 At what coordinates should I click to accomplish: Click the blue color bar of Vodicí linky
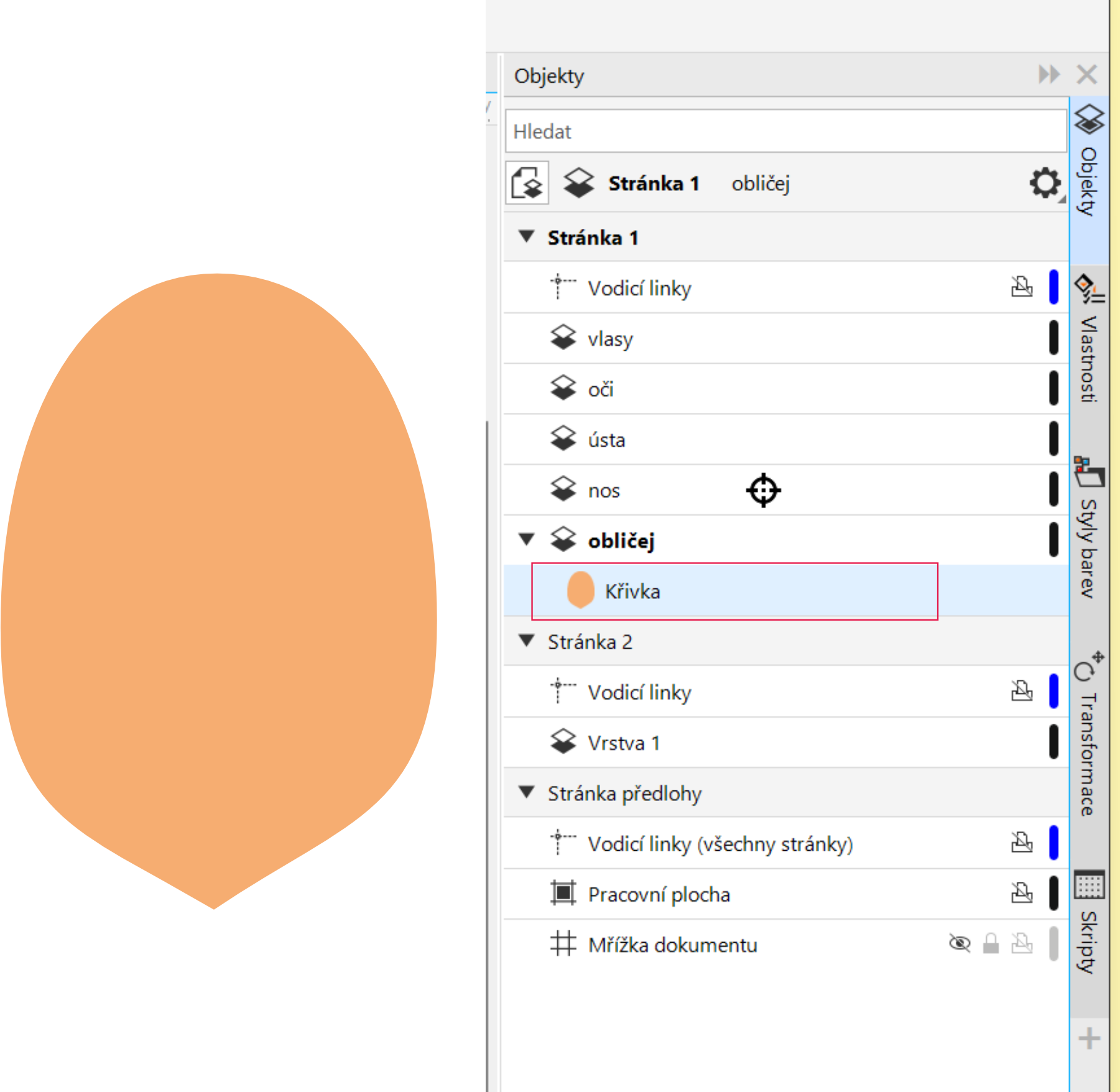click(1053, 287)
